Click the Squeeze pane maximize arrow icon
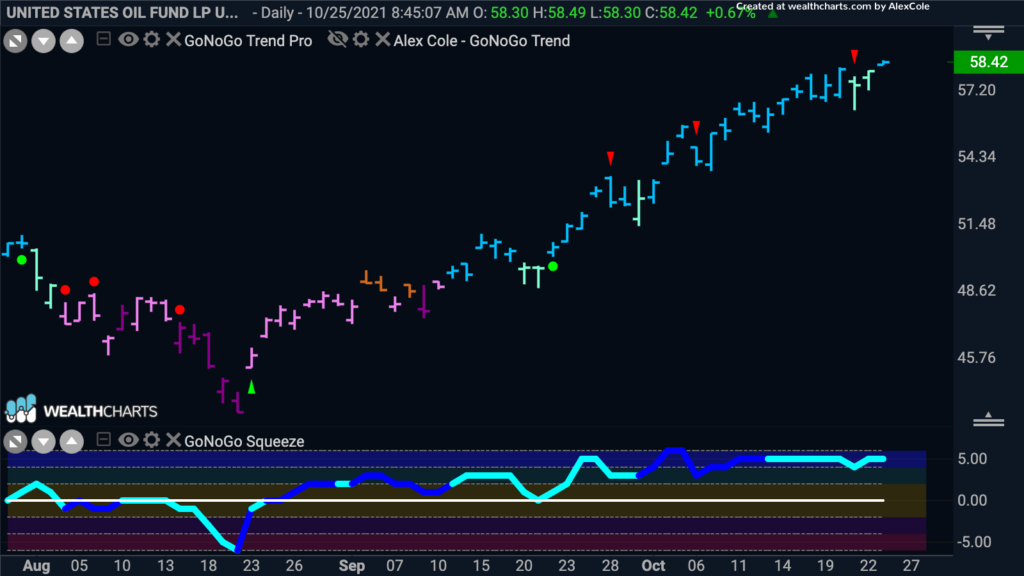 (x=16, y=442)
